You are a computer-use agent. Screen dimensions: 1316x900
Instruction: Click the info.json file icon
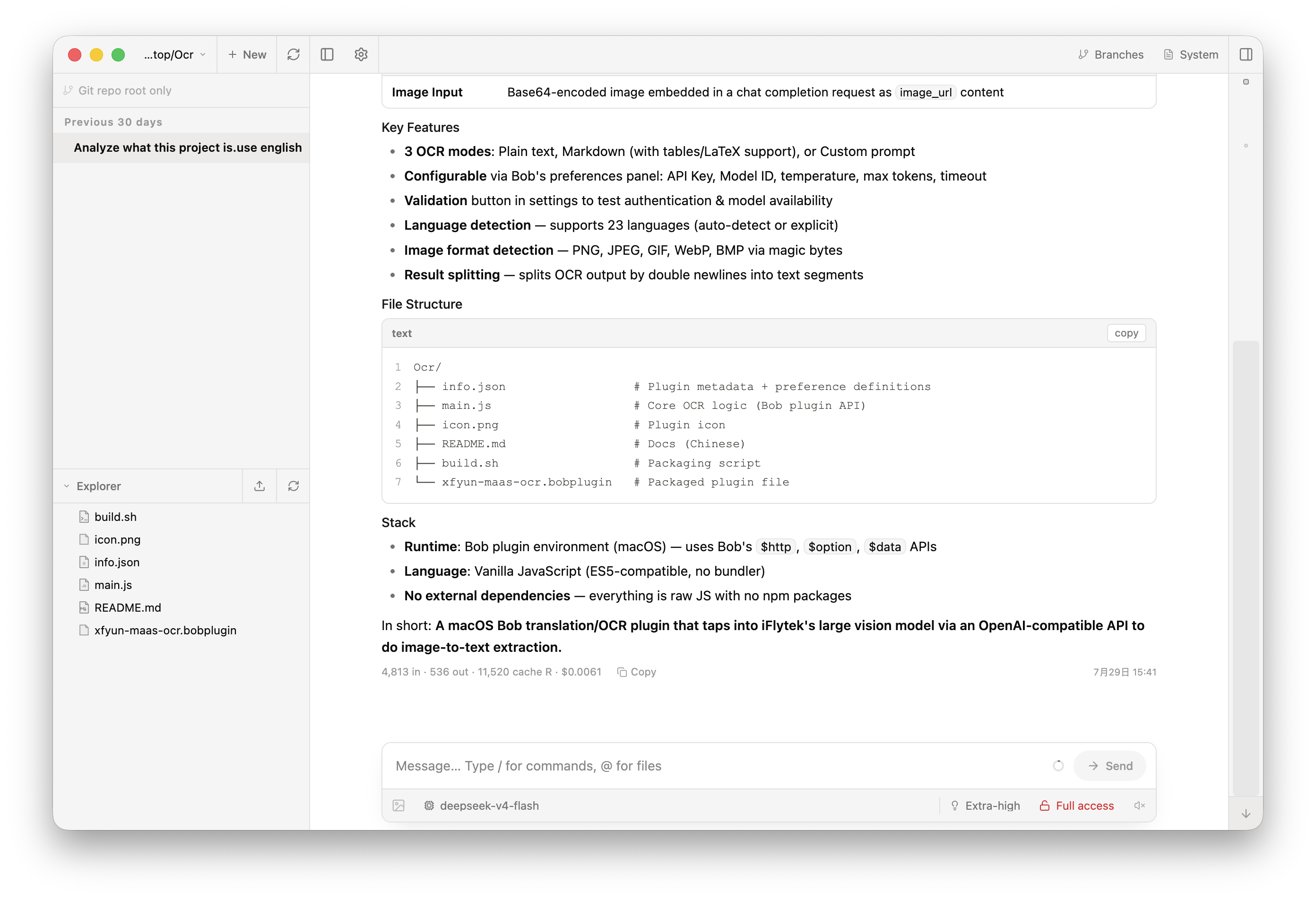pos(84,562)
